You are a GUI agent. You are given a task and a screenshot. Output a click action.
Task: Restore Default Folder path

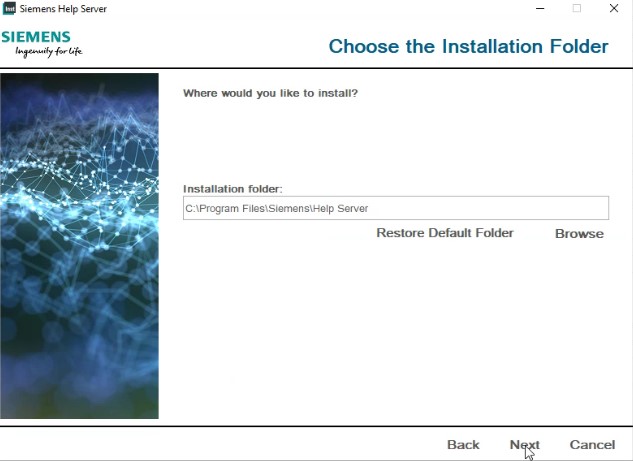point(445,233)
